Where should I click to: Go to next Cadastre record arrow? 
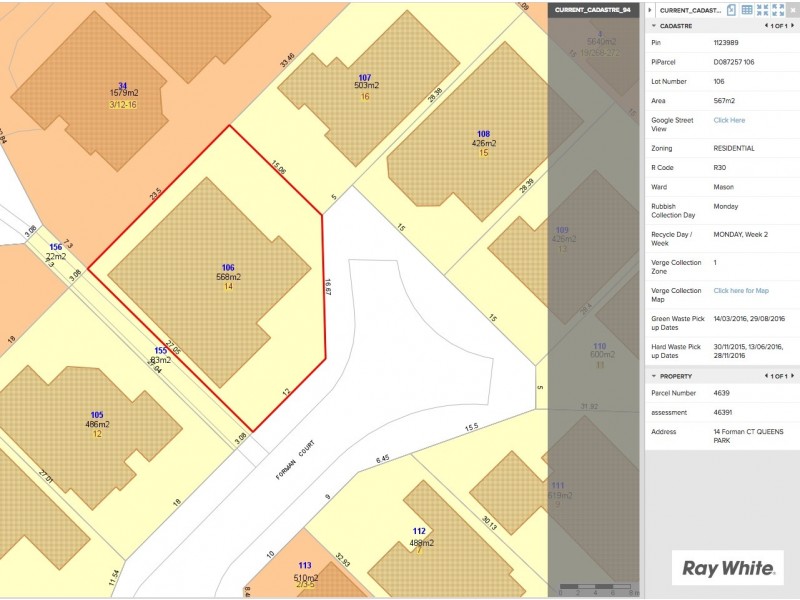[793, 26]
